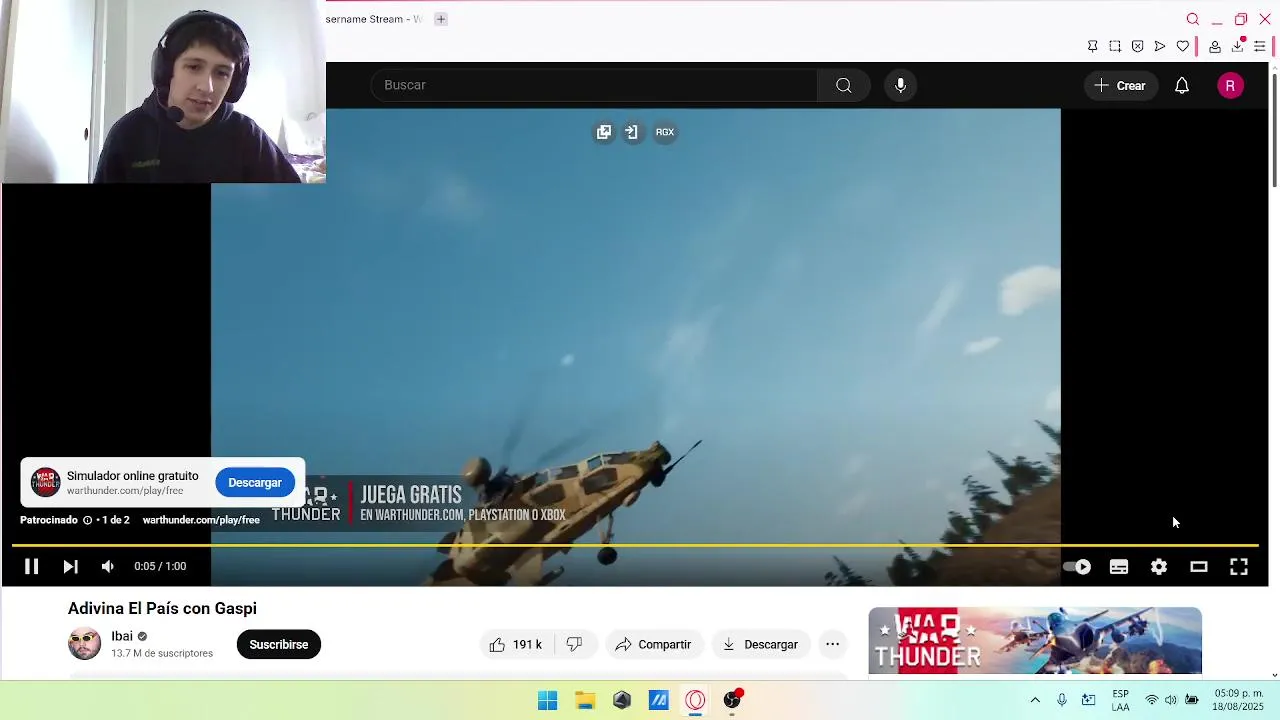Open the ad blocker shield icon
This screenshot has width=1280, height=720.
tap(1138, 46)
